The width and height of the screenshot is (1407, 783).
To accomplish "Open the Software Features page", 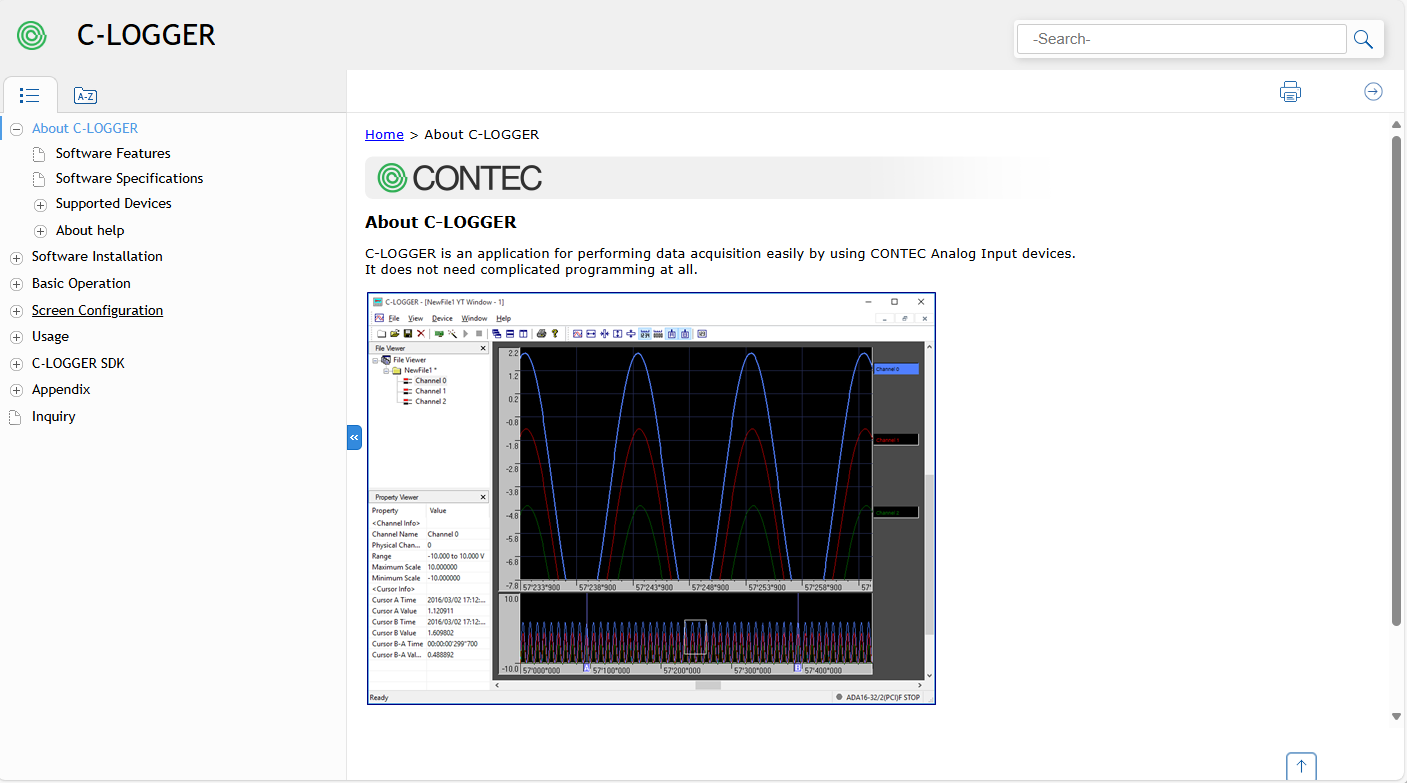I will tap(113, 153).
